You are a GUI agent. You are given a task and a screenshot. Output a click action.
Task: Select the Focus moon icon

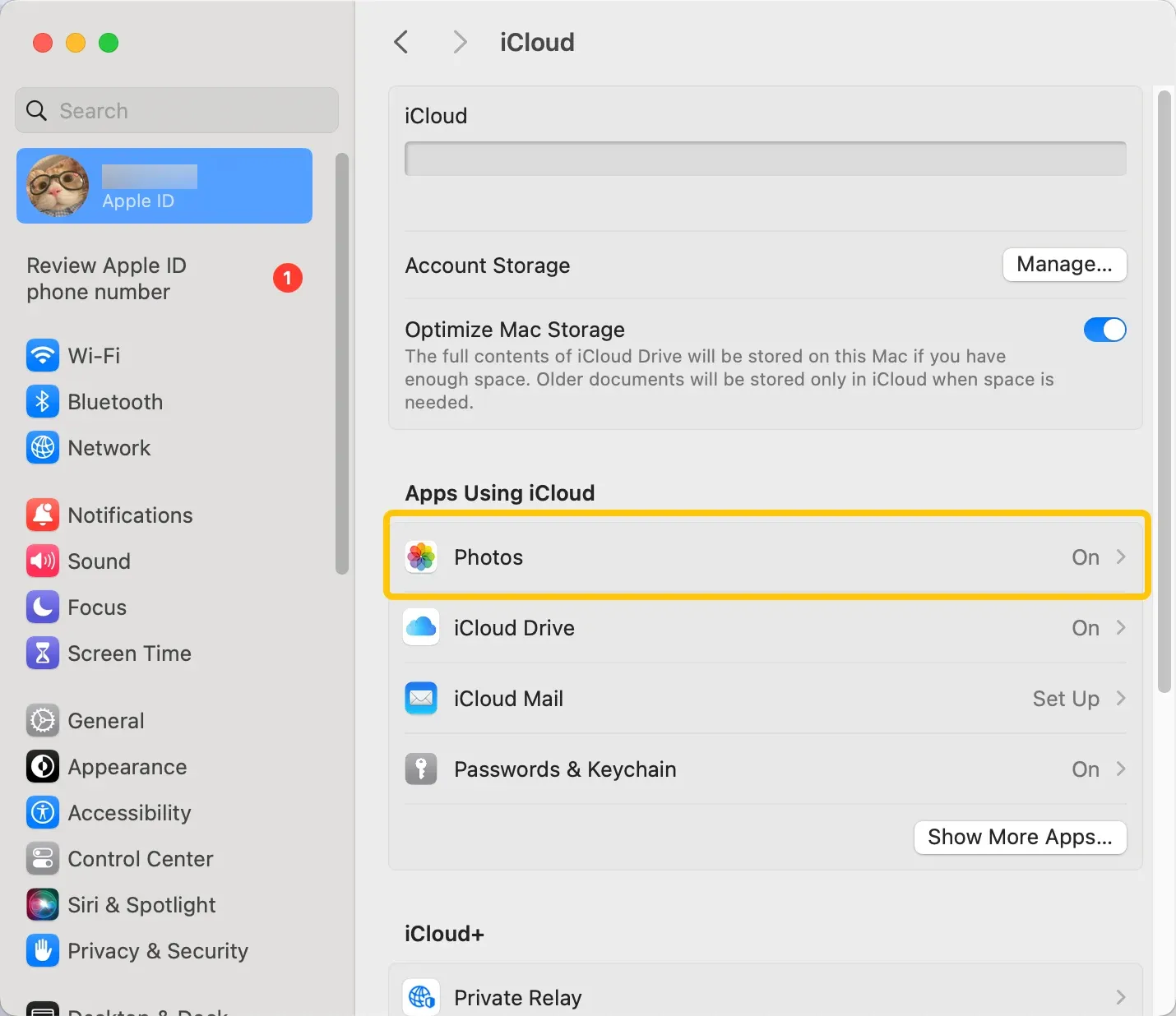pos(43,607)
